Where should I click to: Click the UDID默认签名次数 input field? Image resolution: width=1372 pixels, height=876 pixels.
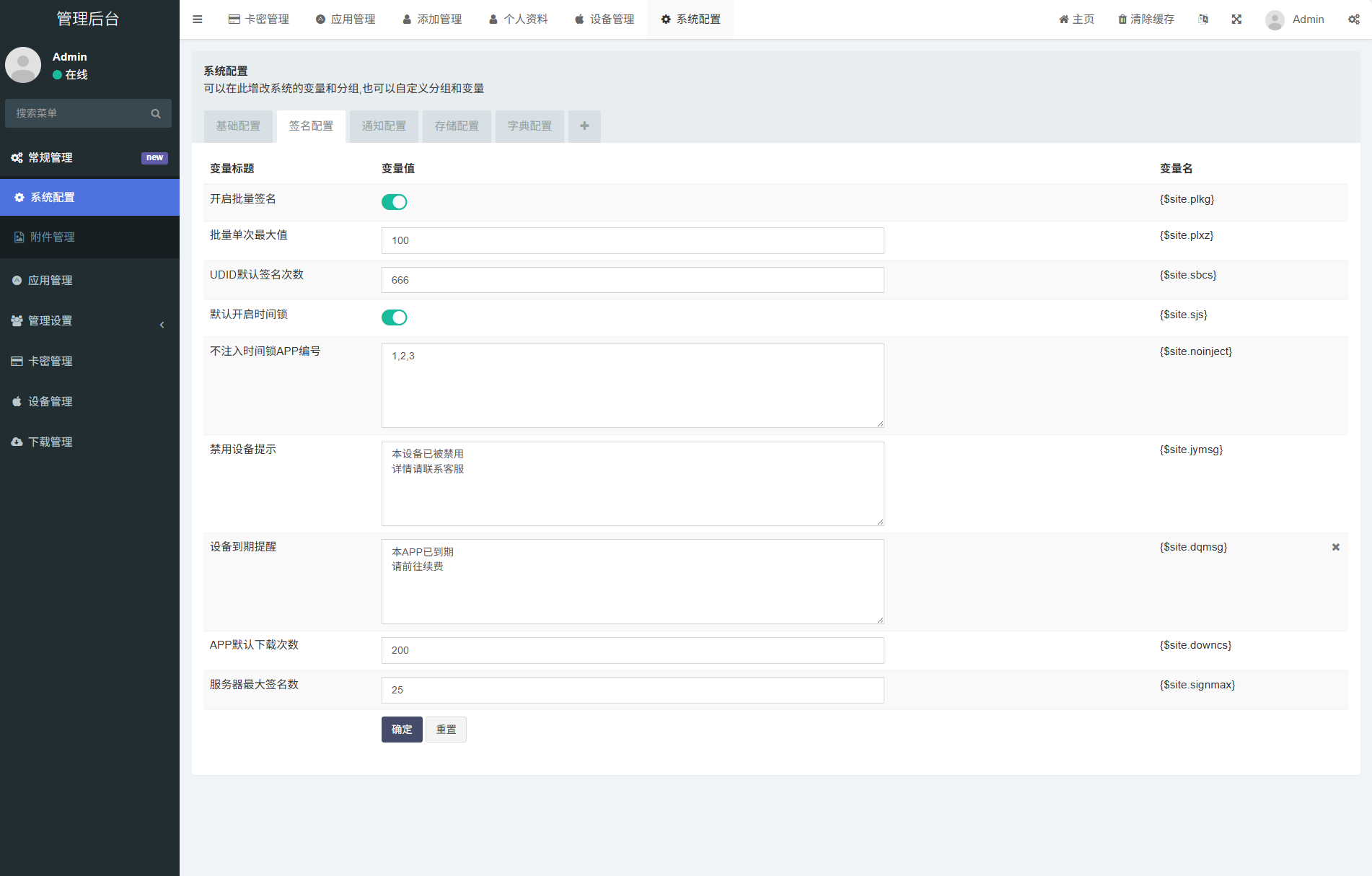pyautogui.click(x=632, y=280)
